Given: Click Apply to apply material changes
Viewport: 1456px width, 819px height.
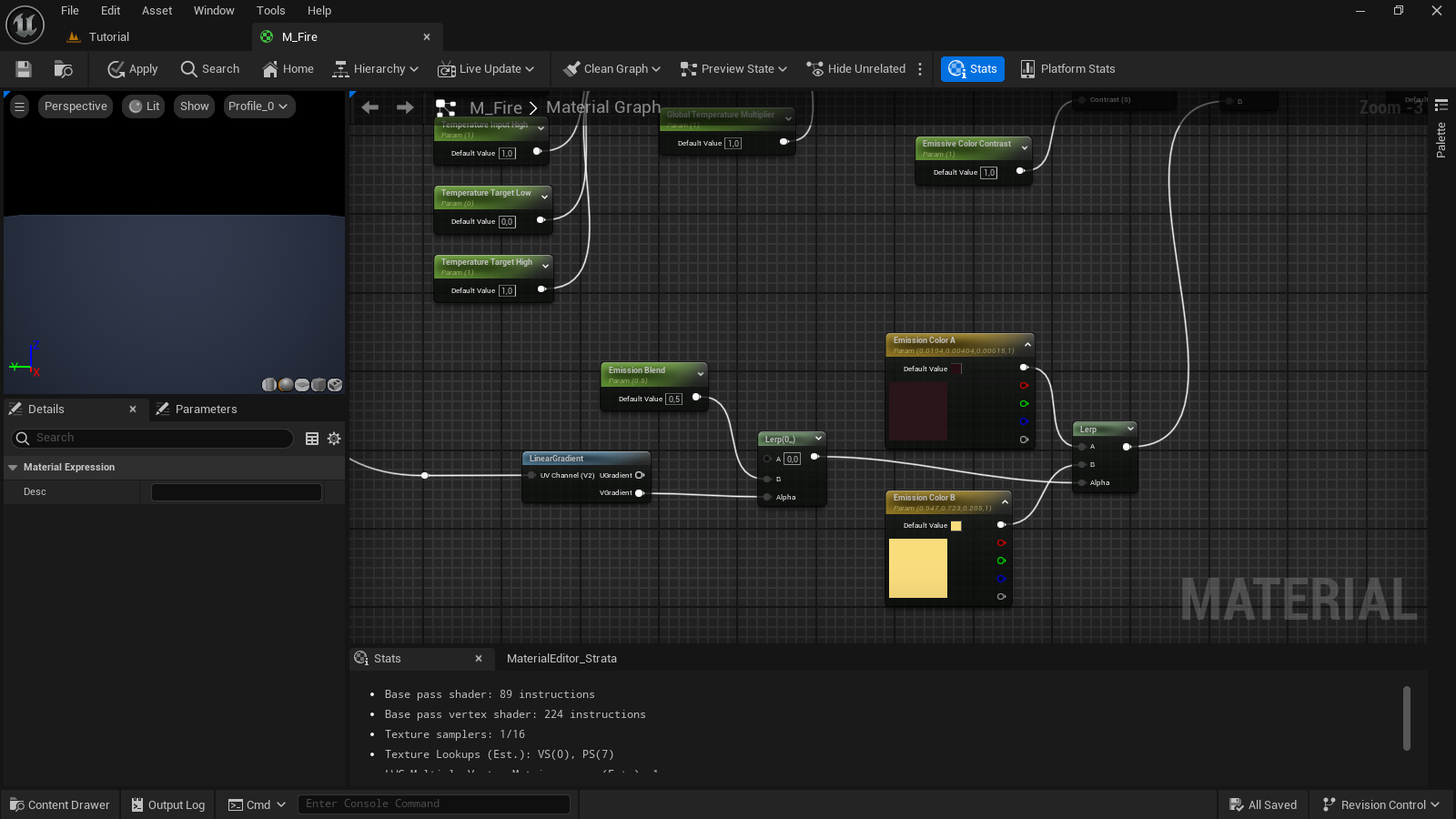Looking at the screenshot, I should (133, 69).
